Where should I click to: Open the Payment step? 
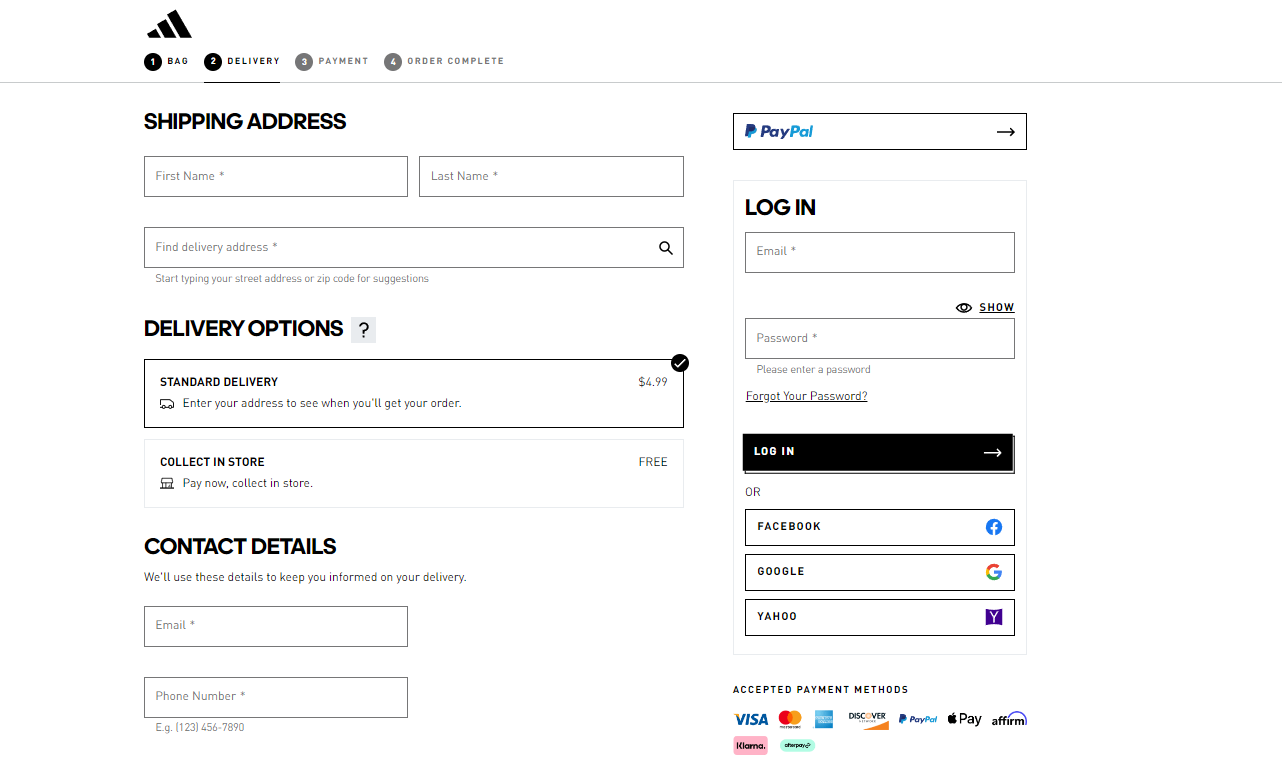click(x=331, y=61)
